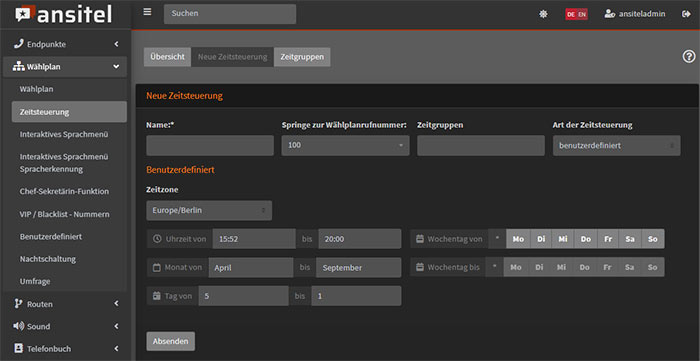Open Monat von April dropdown

coord(251,267)
